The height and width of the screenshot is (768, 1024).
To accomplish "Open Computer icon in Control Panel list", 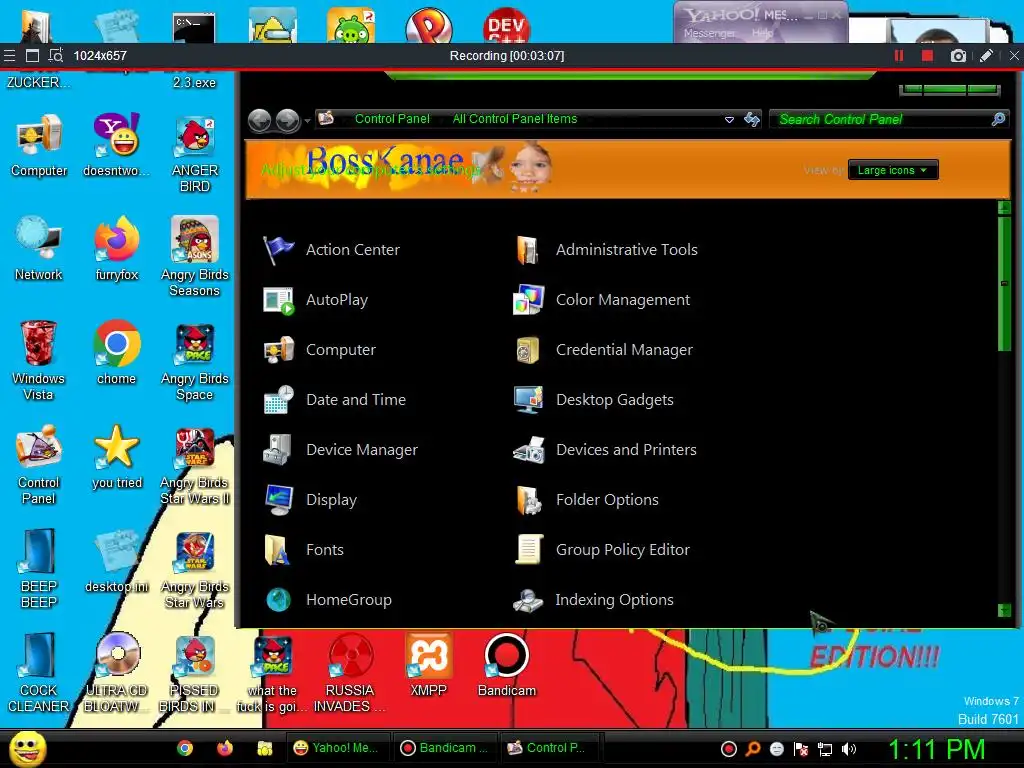I will (278, 350).
